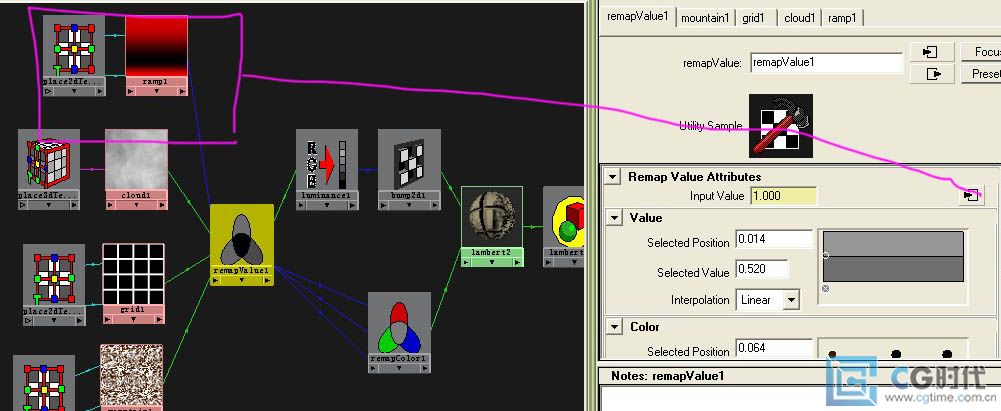Open the down-arrow menu under lambert2 node

point(492,262)
